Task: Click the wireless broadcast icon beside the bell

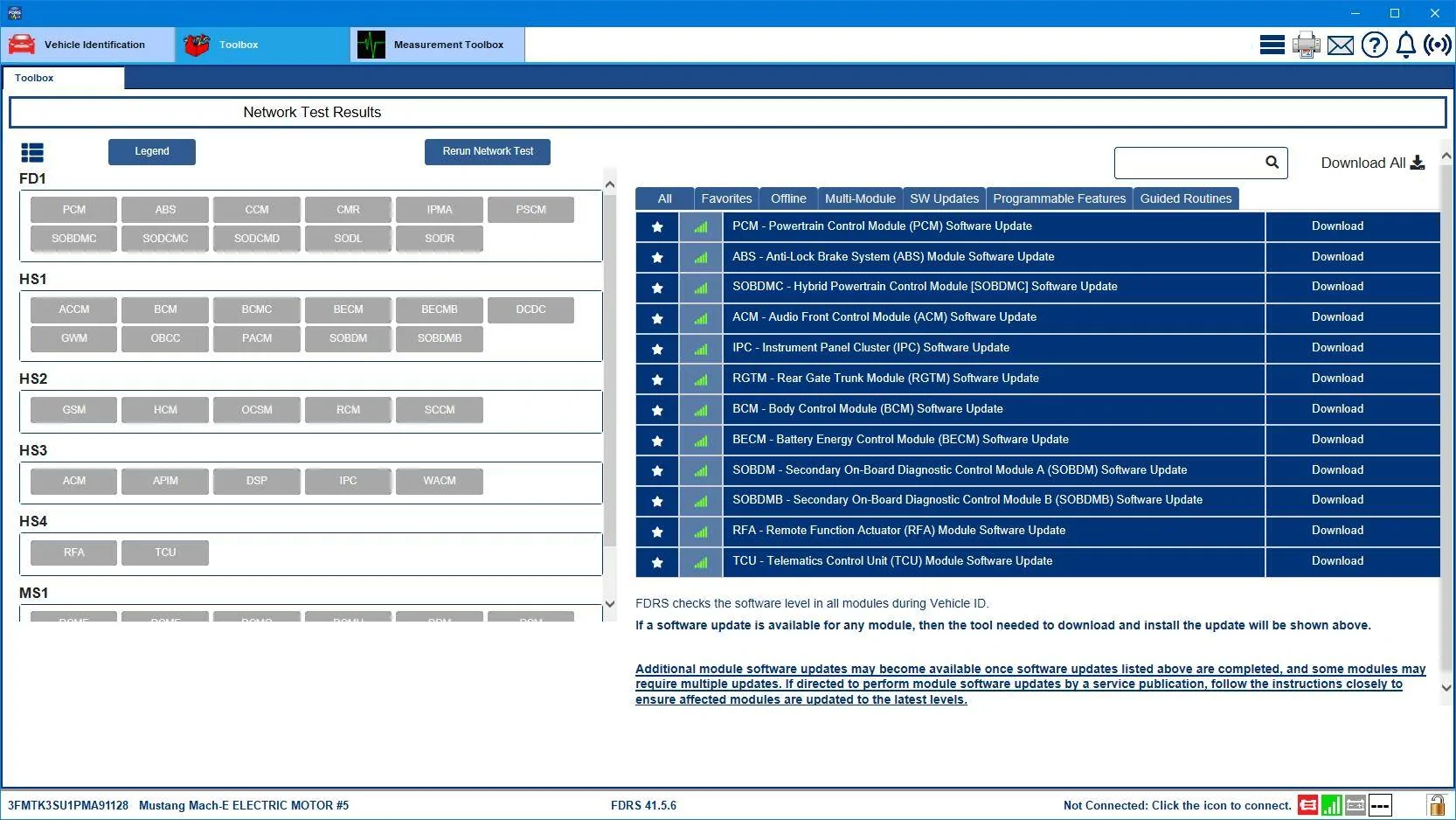Action: tap(1437, 45)
